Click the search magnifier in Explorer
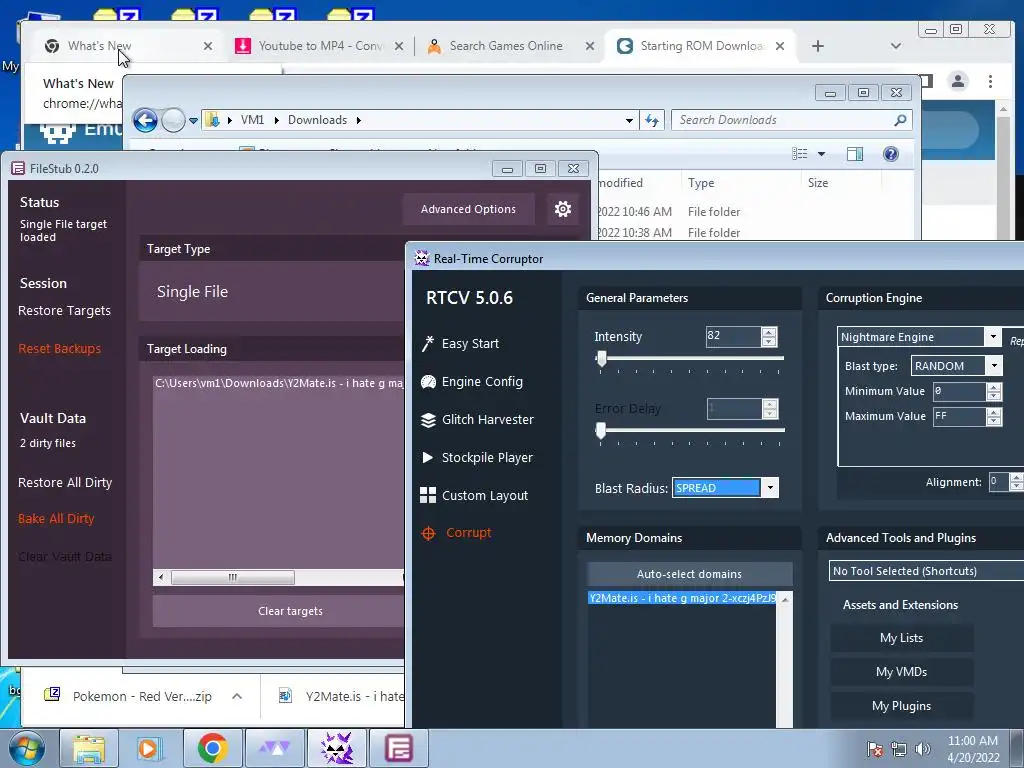 click(900, 120)
